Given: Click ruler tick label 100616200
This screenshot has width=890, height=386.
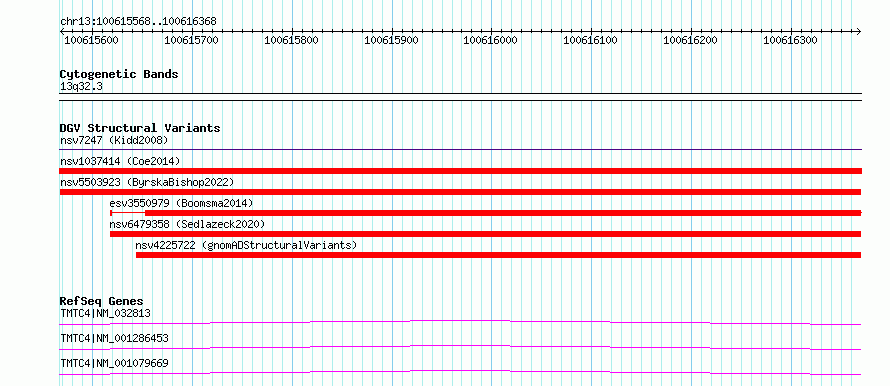Looking at the screenshot, I should coord(691,40).
